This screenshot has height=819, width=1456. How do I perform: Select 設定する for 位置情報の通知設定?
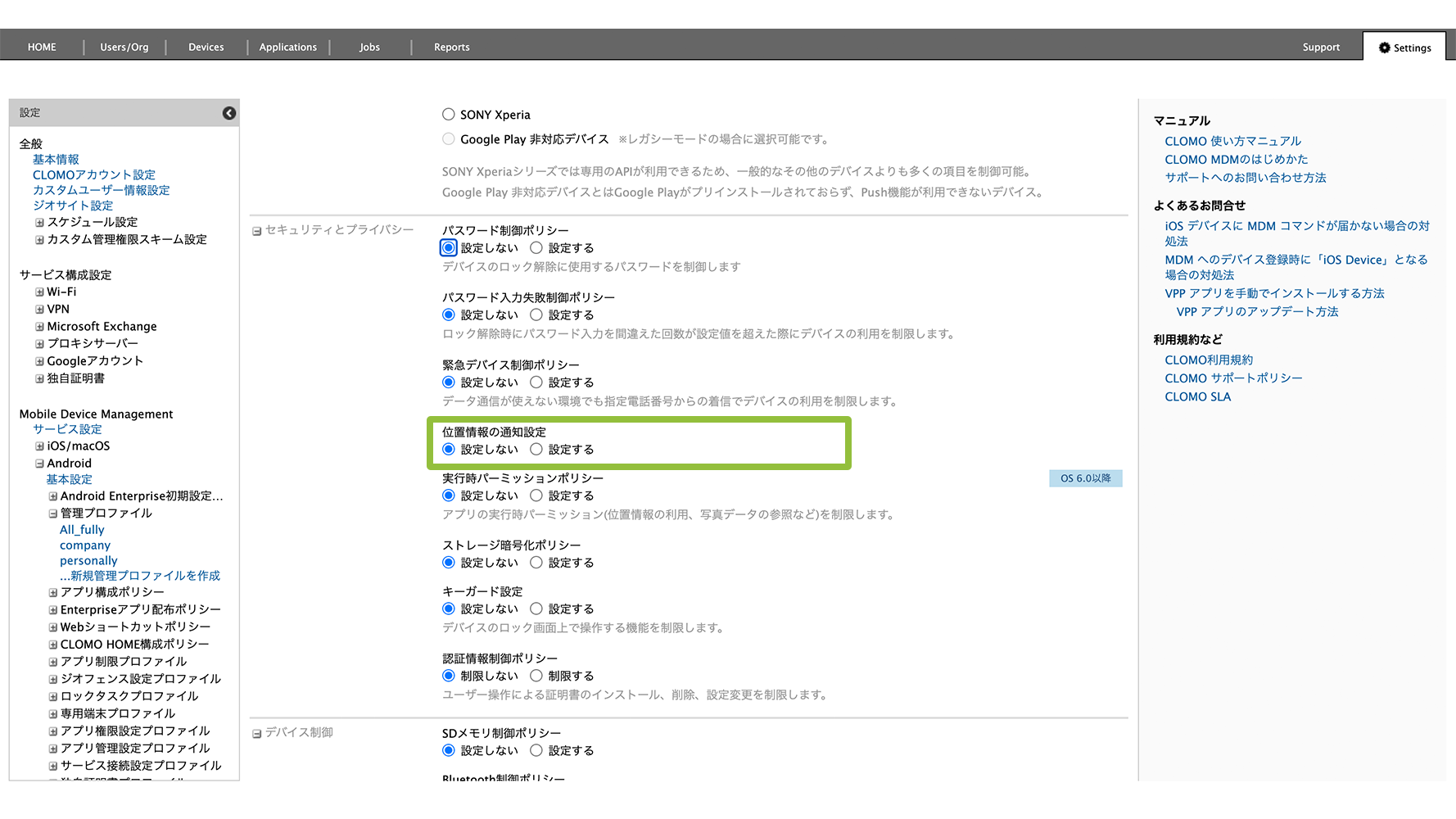coord(536,450)
